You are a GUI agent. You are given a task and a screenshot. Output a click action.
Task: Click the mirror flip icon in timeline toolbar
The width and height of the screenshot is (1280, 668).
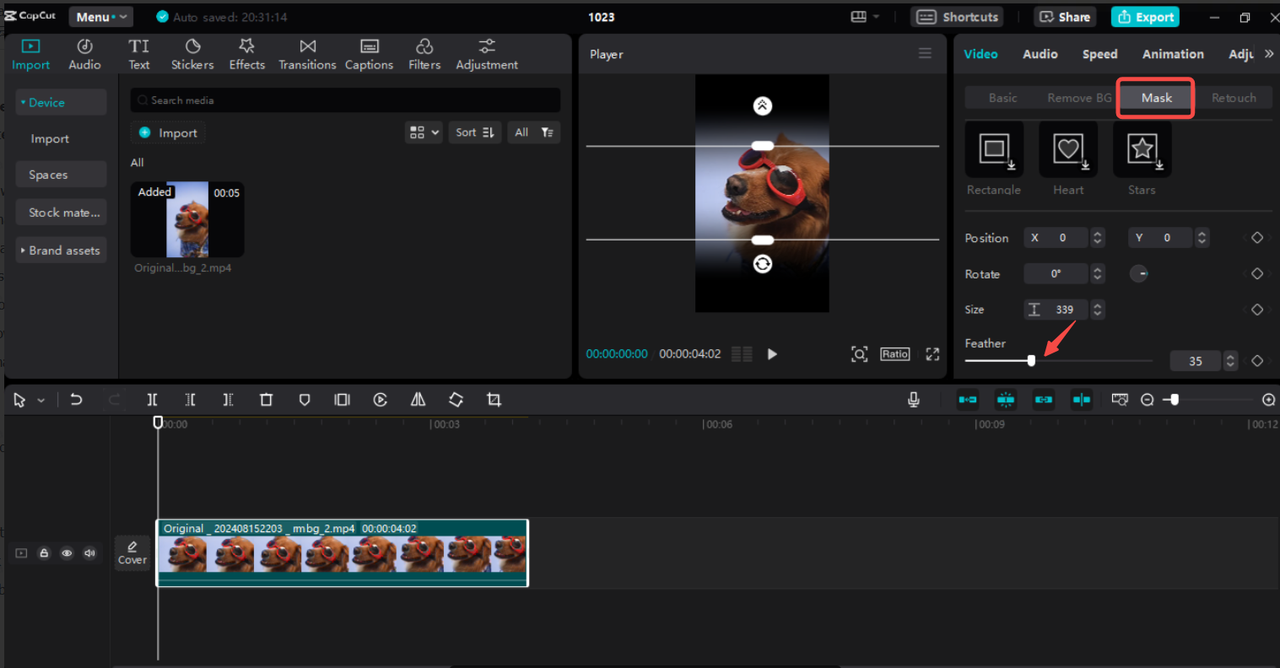[418, 400]
